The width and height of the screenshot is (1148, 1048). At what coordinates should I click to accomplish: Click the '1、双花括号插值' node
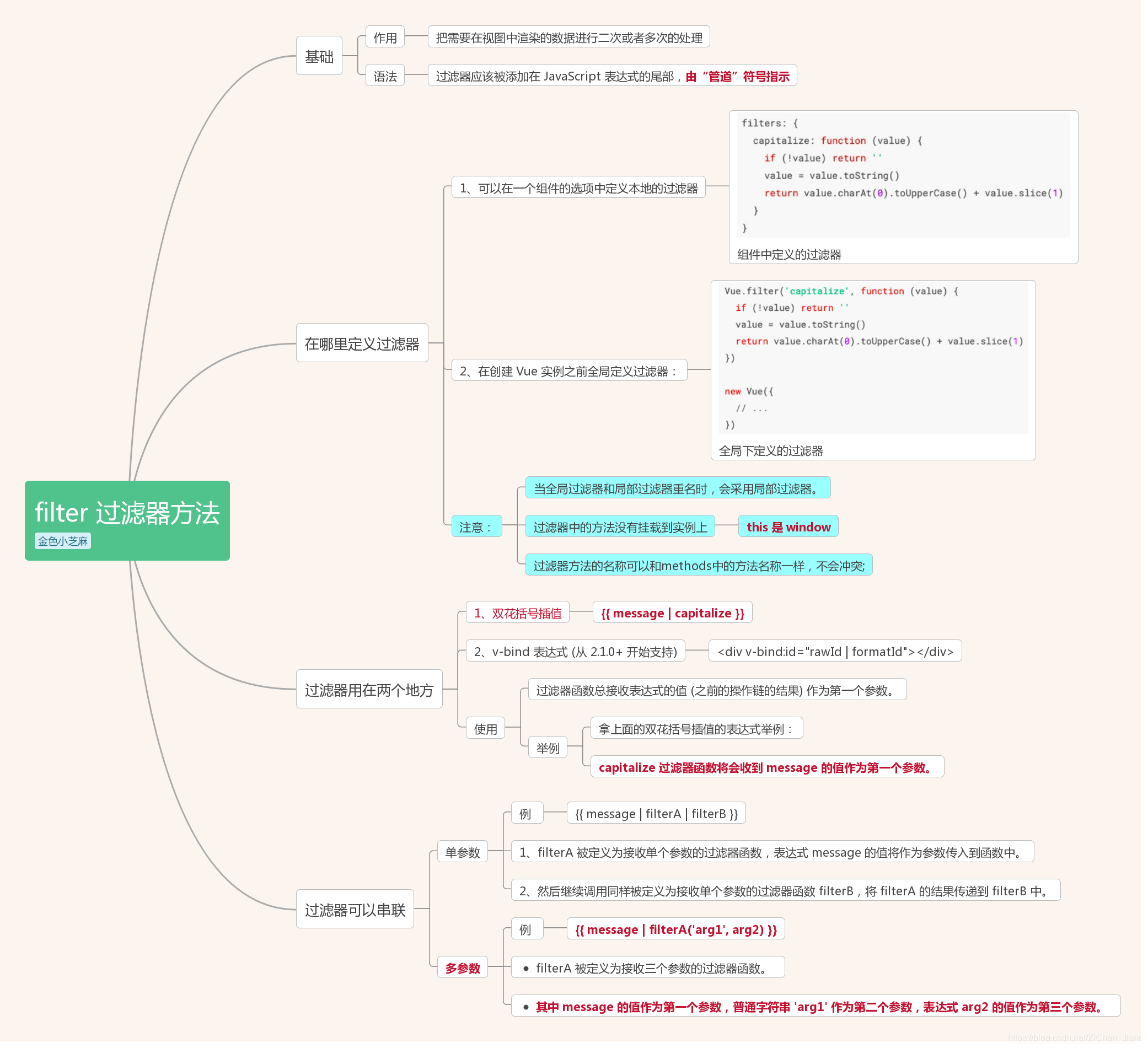518,613
